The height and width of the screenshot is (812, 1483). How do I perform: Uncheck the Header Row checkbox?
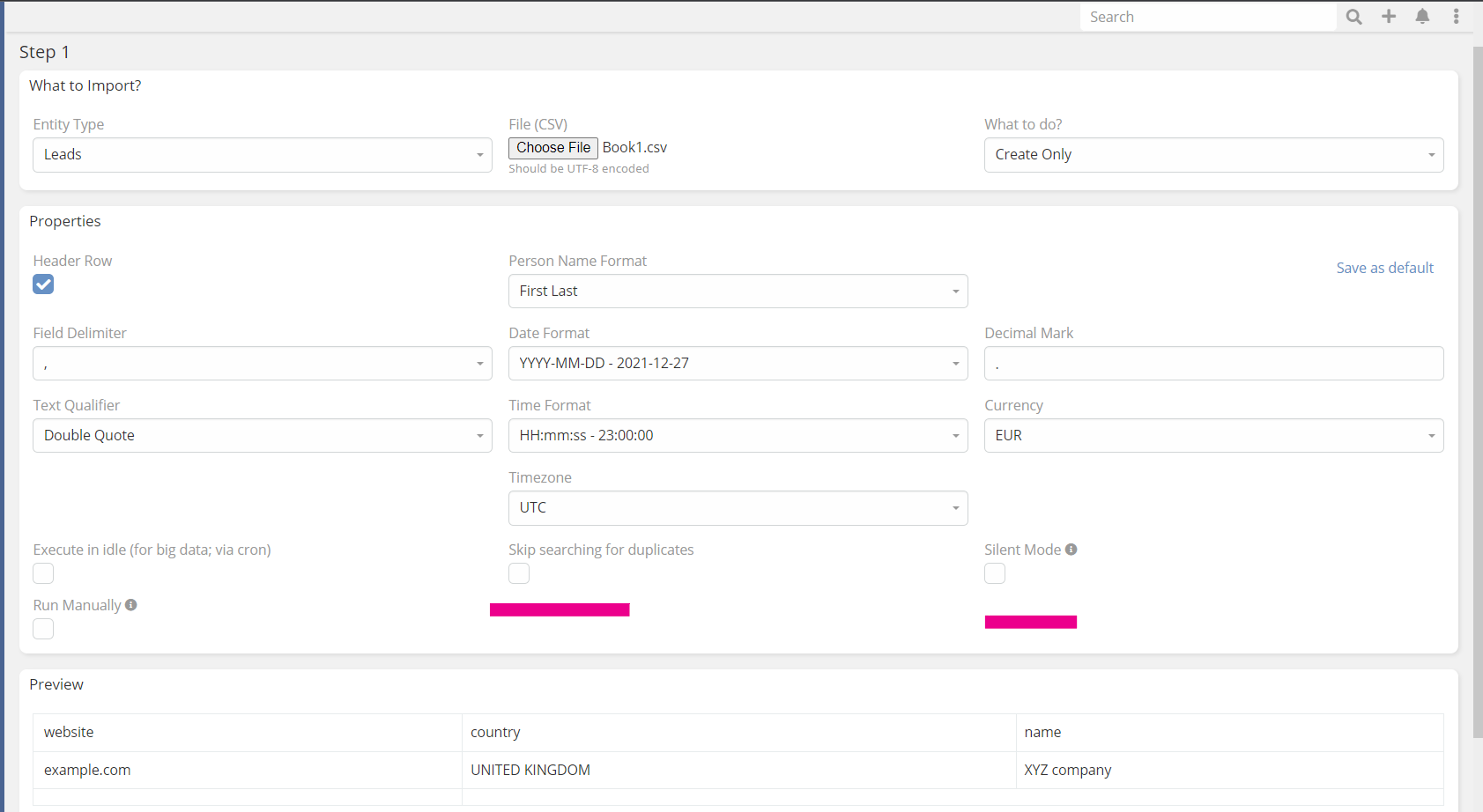tap(43, 284)
